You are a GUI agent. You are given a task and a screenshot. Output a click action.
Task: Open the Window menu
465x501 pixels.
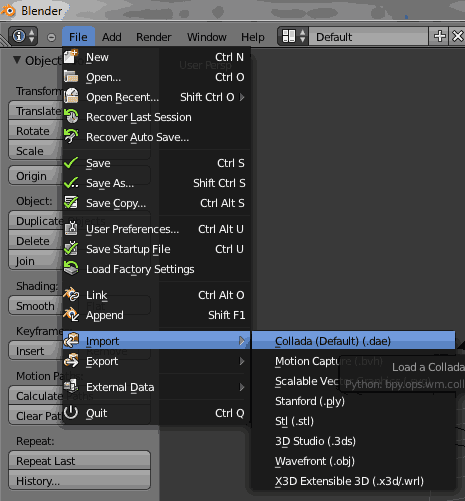click(x=207, y=37)
